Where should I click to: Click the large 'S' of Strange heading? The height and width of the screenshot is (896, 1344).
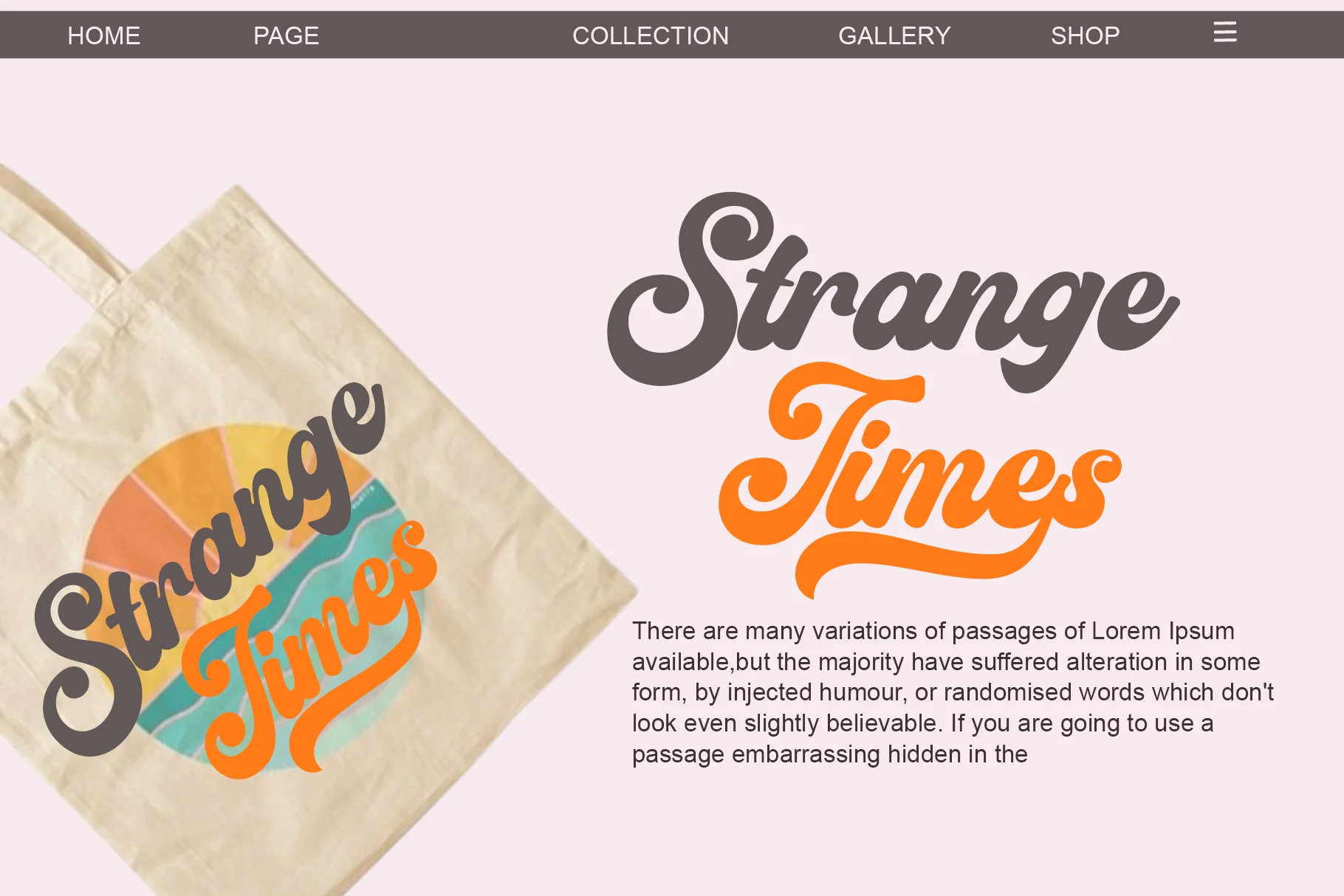683,289
